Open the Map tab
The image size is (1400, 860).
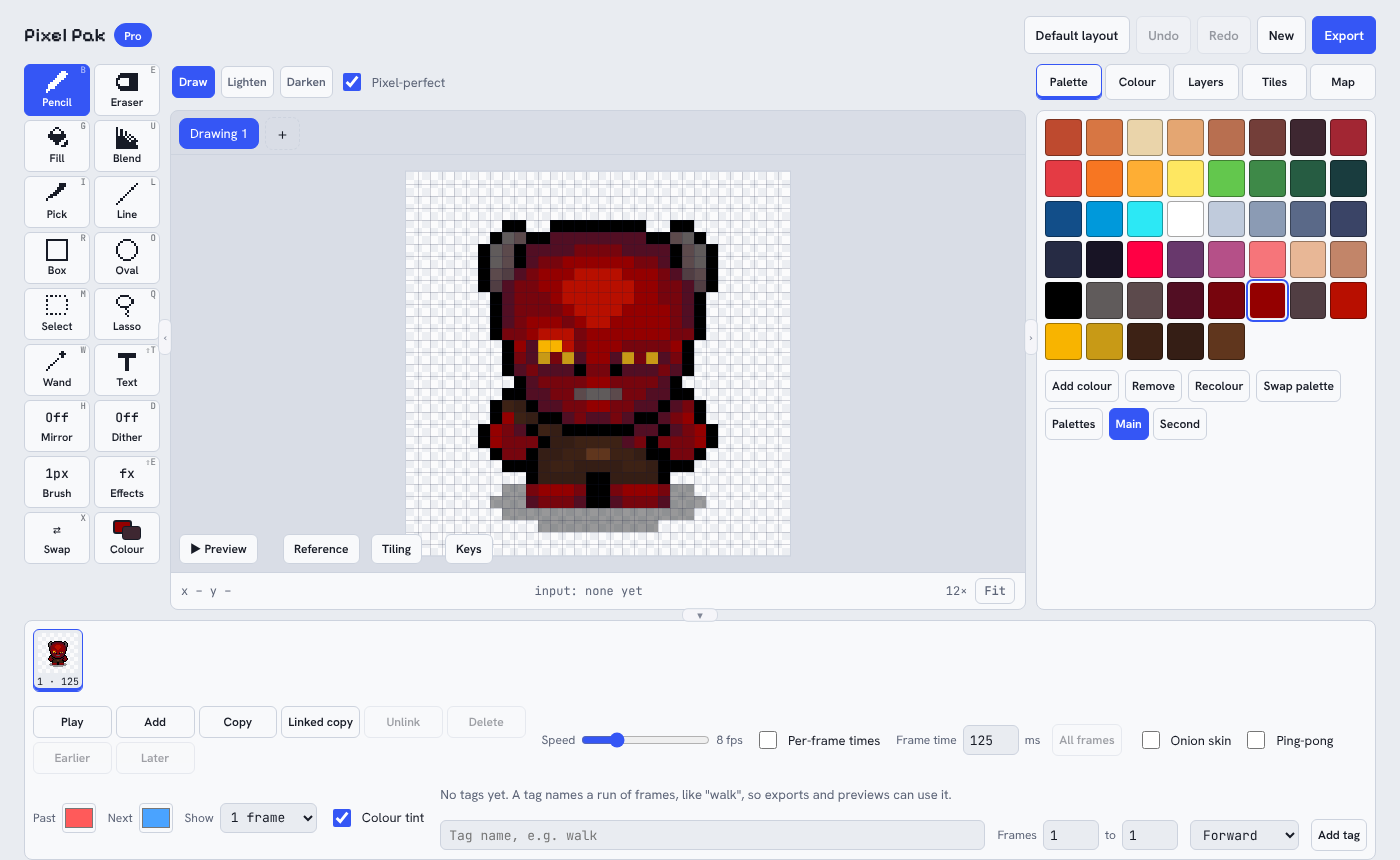[1343, 82]
